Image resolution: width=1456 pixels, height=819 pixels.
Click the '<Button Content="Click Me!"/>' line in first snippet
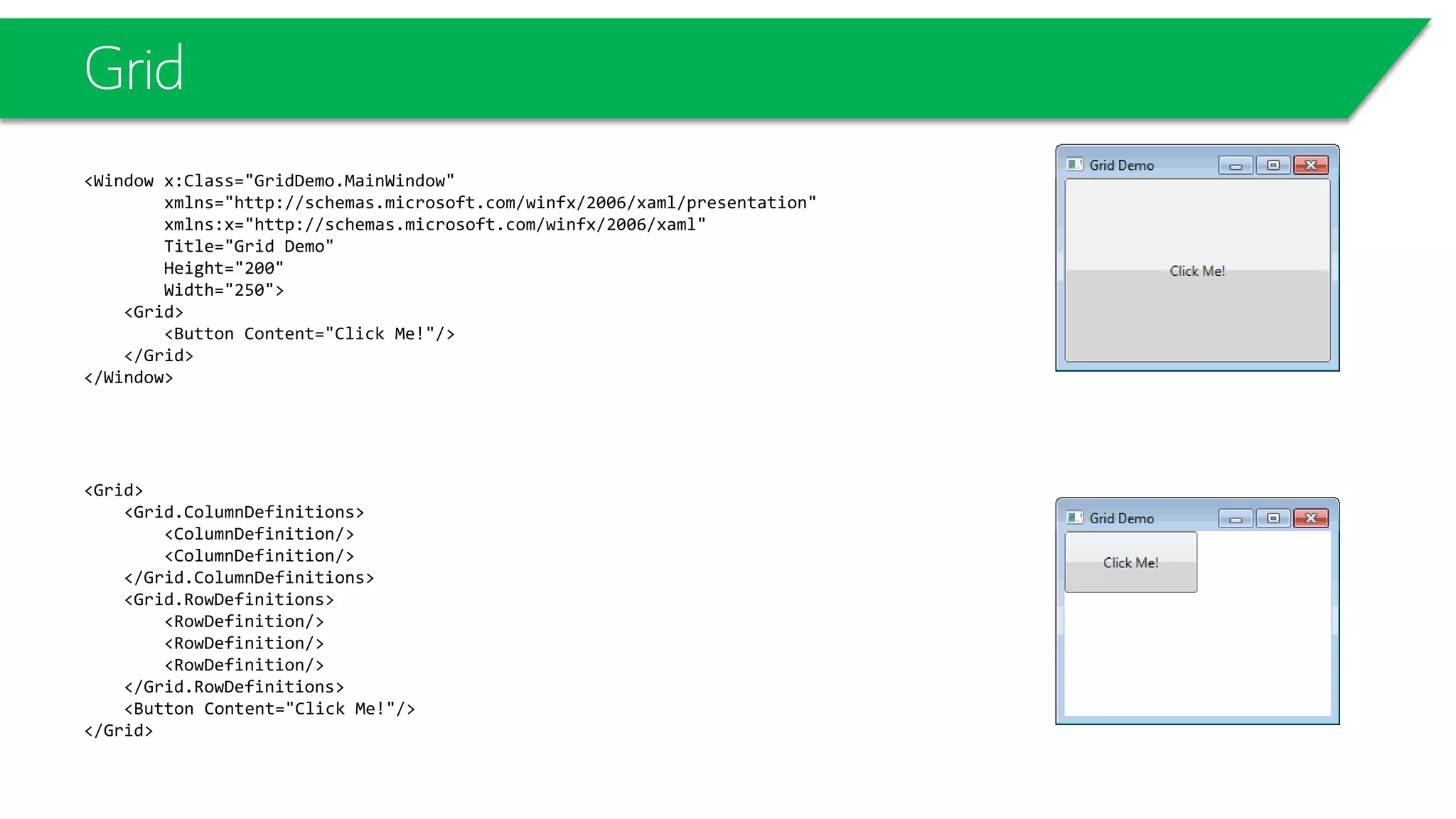pos(309,334)
